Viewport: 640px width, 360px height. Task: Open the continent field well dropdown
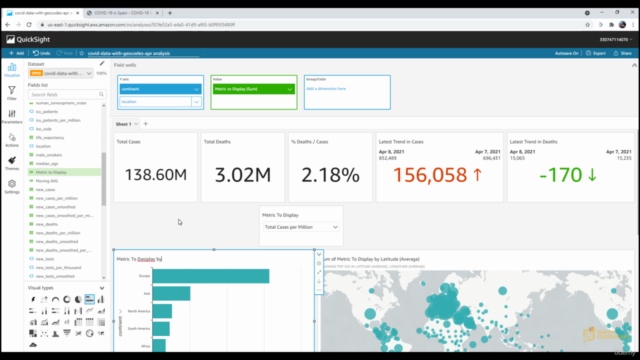(196, 89)
